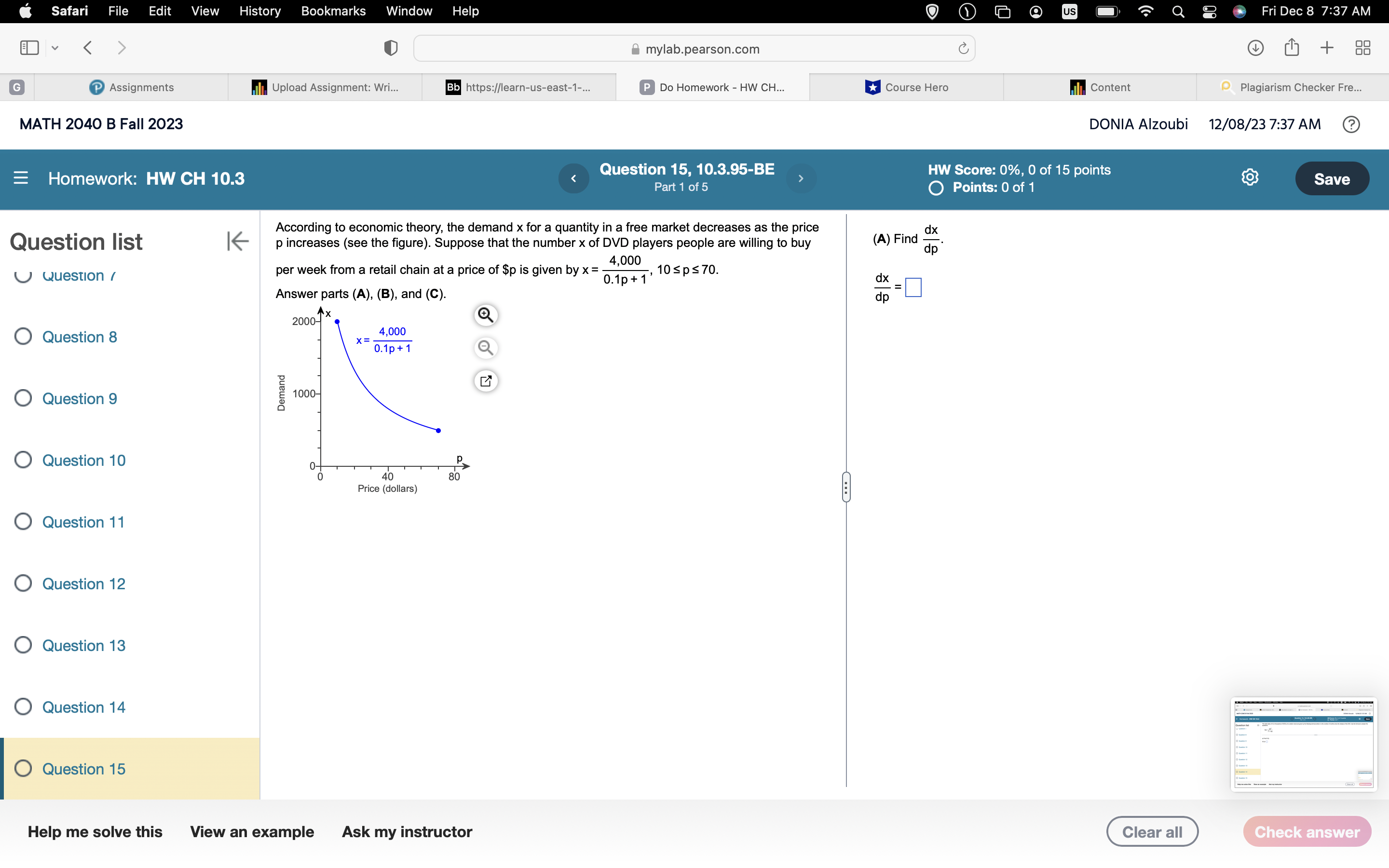Collapse the Question list panel
This screenshot has height=868, width=1389.
[x=237, y=241]
